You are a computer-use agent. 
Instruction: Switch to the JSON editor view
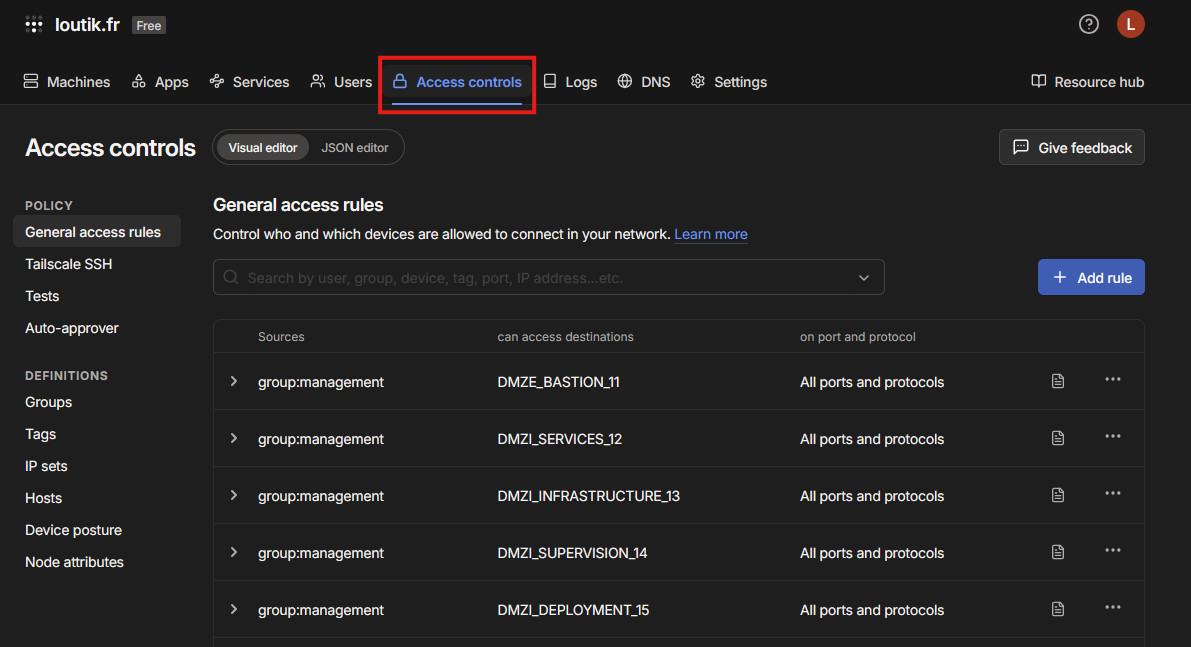355,147
